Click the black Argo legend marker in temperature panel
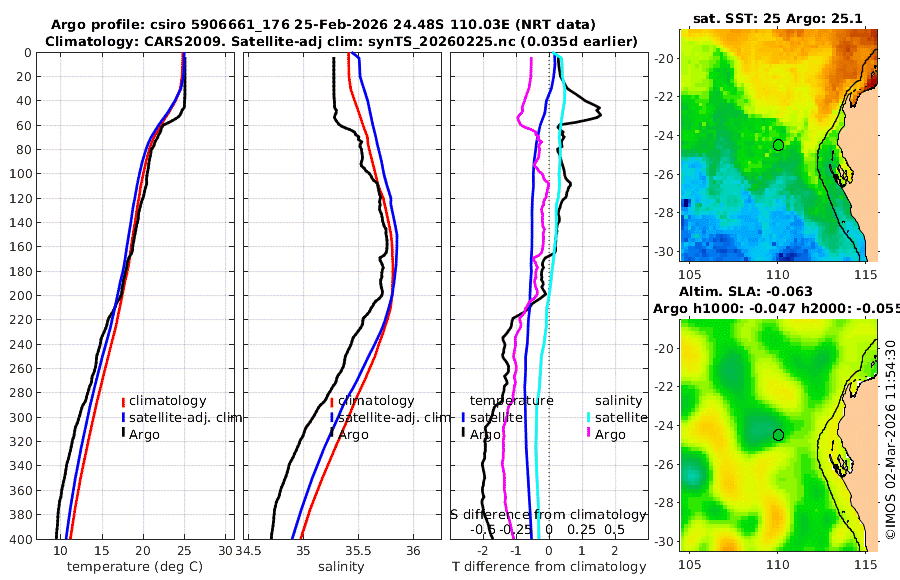The height and width of the screenshot is (580, 900). (x=123, y=434)
